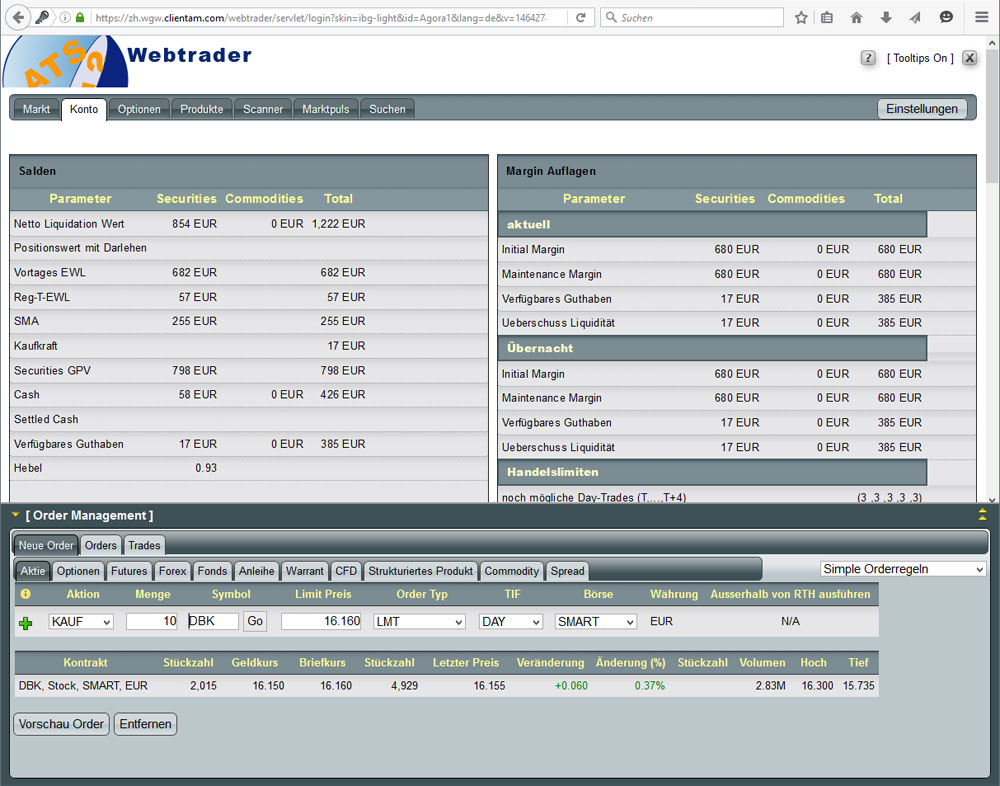Click the green plus add-order icon
Screen dimensions: 1000x786
(26, 623)
